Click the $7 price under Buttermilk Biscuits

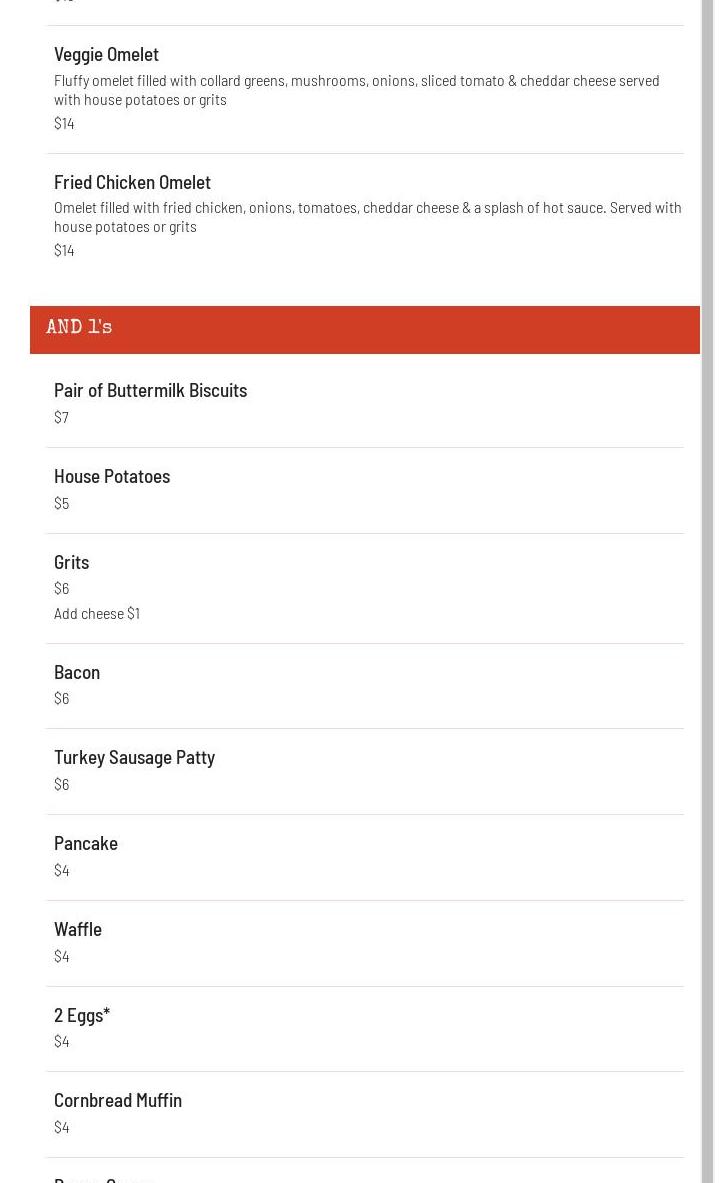61,417
